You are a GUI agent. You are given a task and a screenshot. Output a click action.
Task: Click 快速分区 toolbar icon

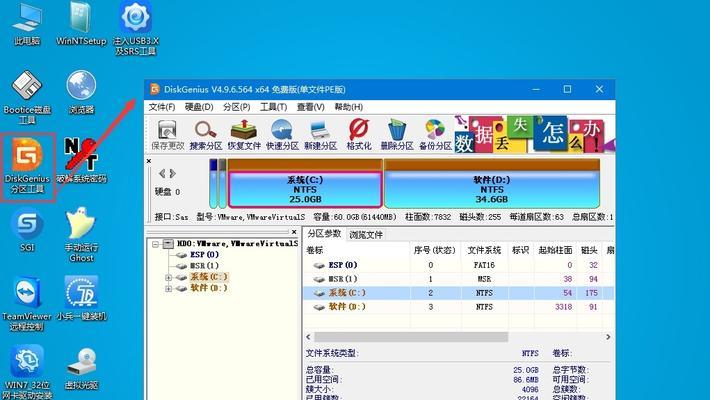point(282,135)
